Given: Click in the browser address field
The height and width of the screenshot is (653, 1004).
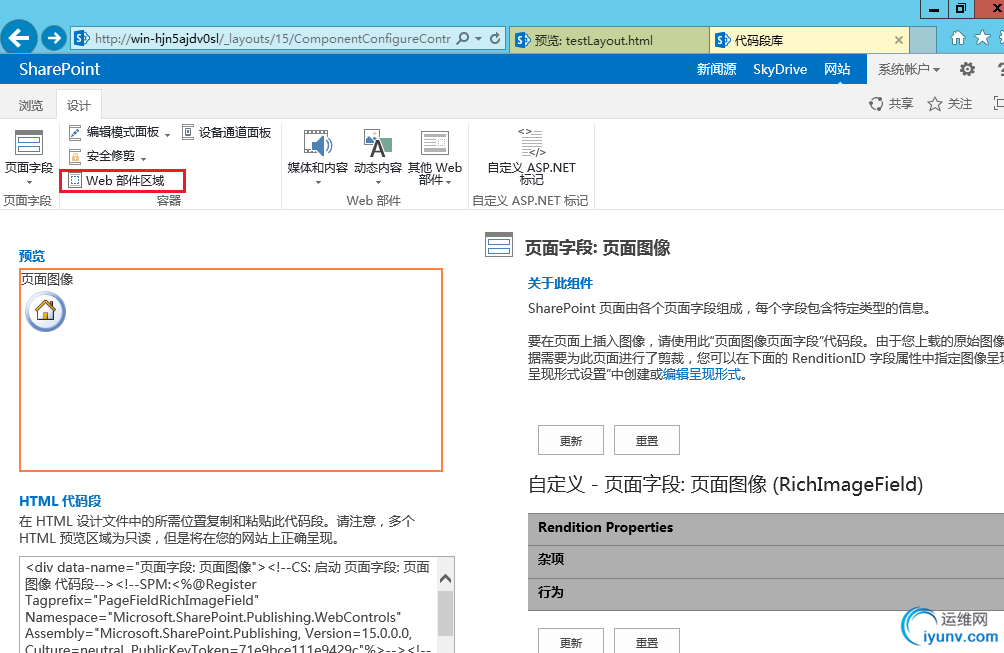Looking at the screenshot, I should [272, 38].
